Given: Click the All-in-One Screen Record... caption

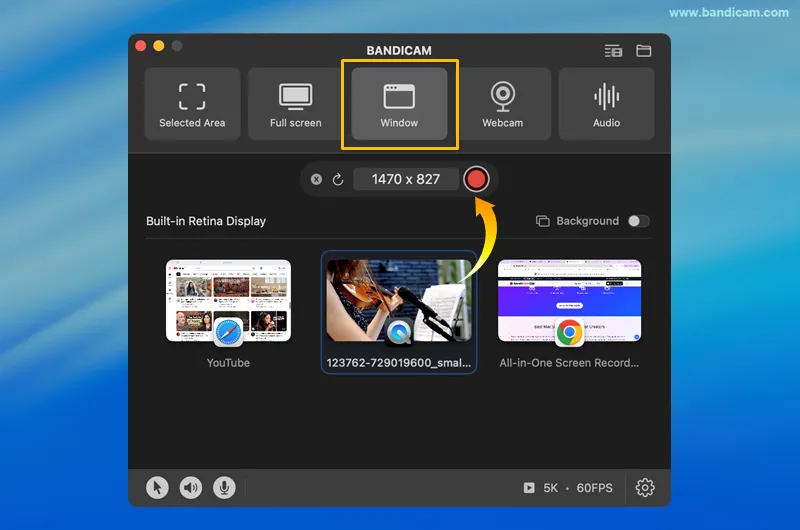Looking at the screenshot, I should (x=569, y=363).
